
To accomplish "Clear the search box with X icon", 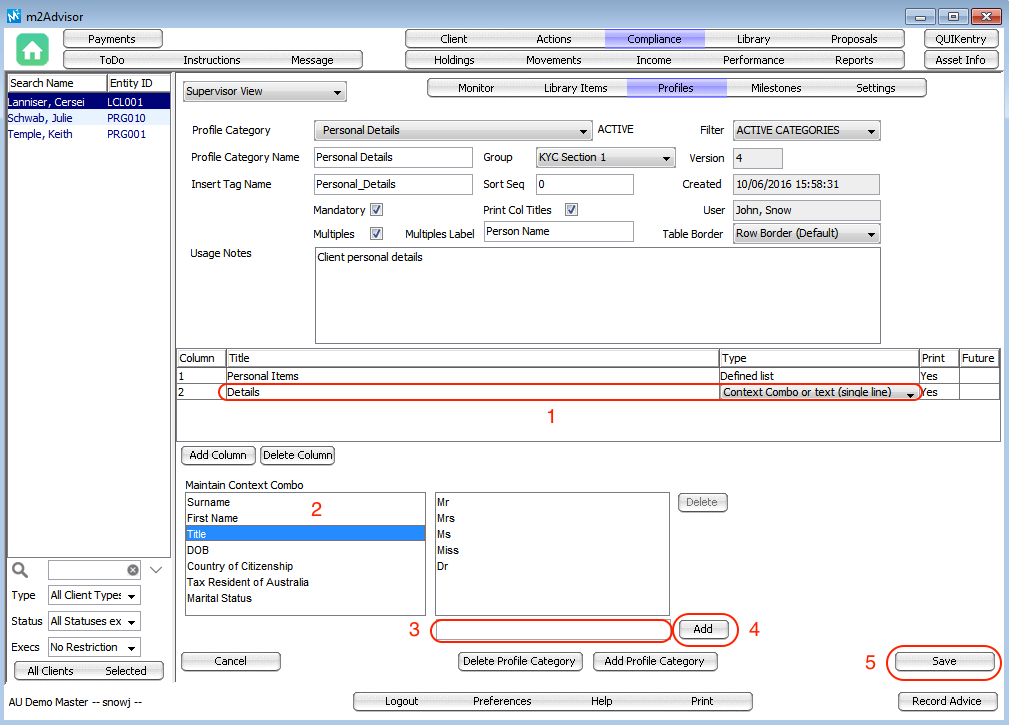I will pyautogui.click(x=132, y=570).
